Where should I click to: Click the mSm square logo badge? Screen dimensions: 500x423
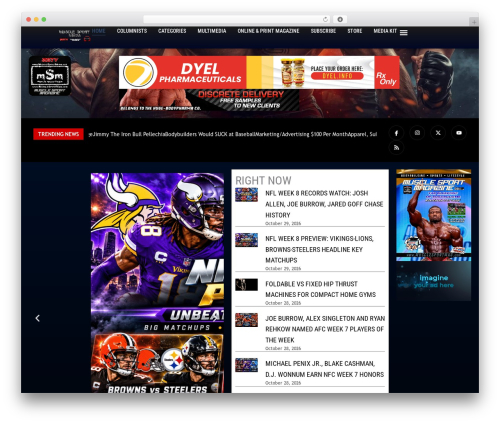tap(50, 76)
